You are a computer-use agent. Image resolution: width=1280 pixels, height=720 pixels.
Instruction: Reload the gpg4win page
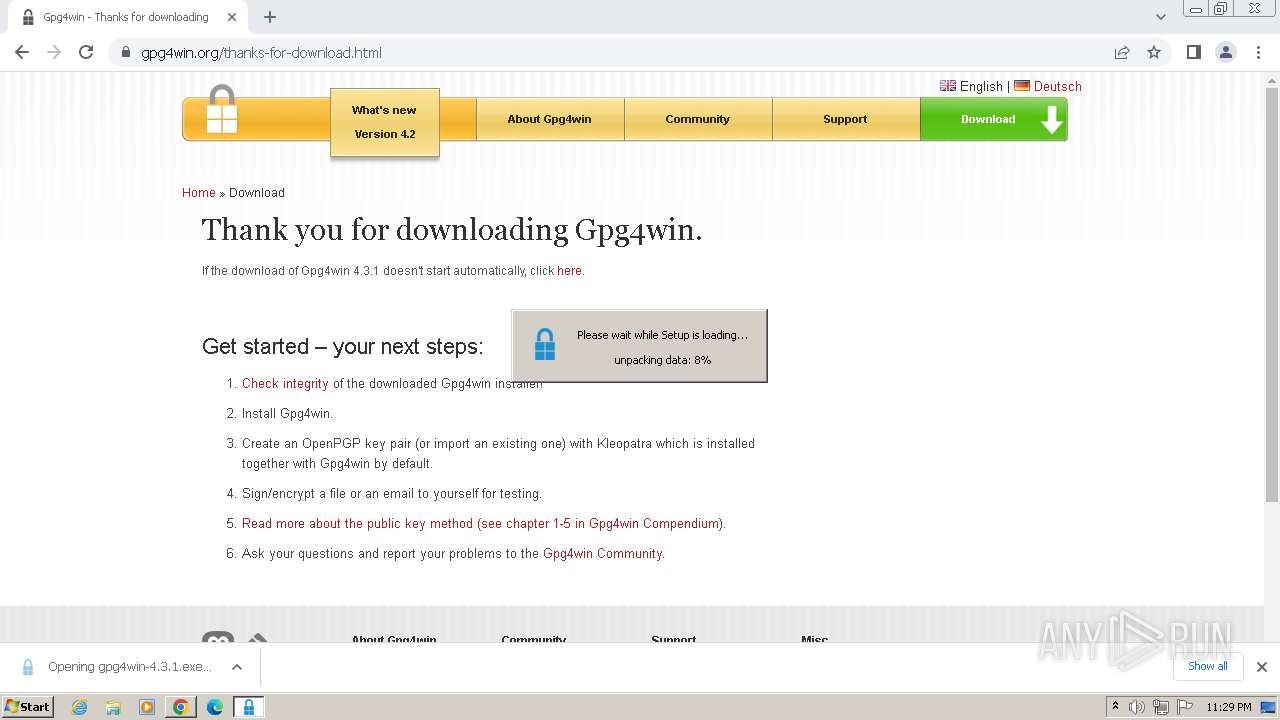(86, 52)
